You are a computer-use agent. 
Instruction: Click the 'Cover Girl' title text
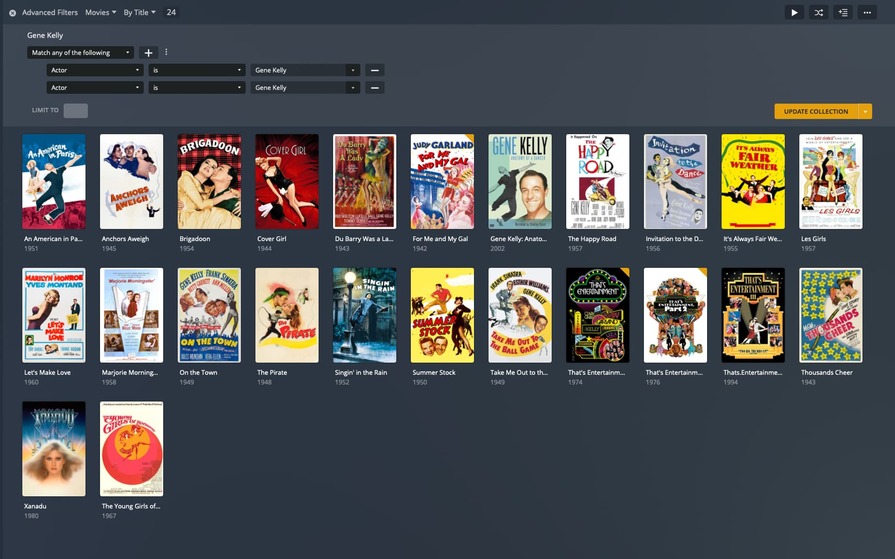click(272, 239)
